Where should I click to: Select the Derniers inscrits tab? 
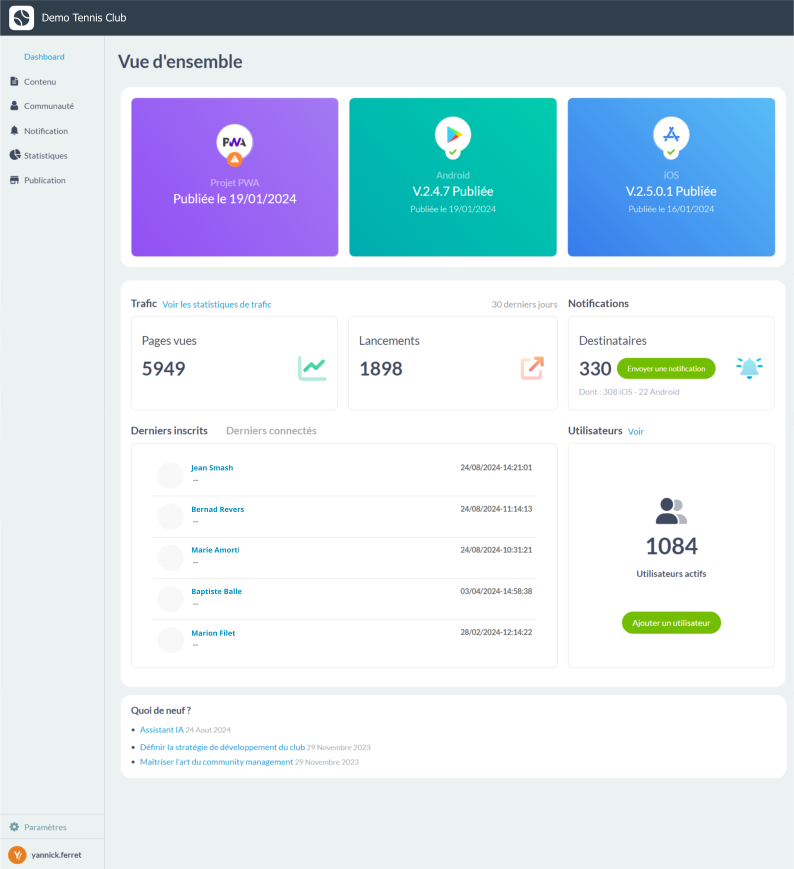[x=169, y=431]
